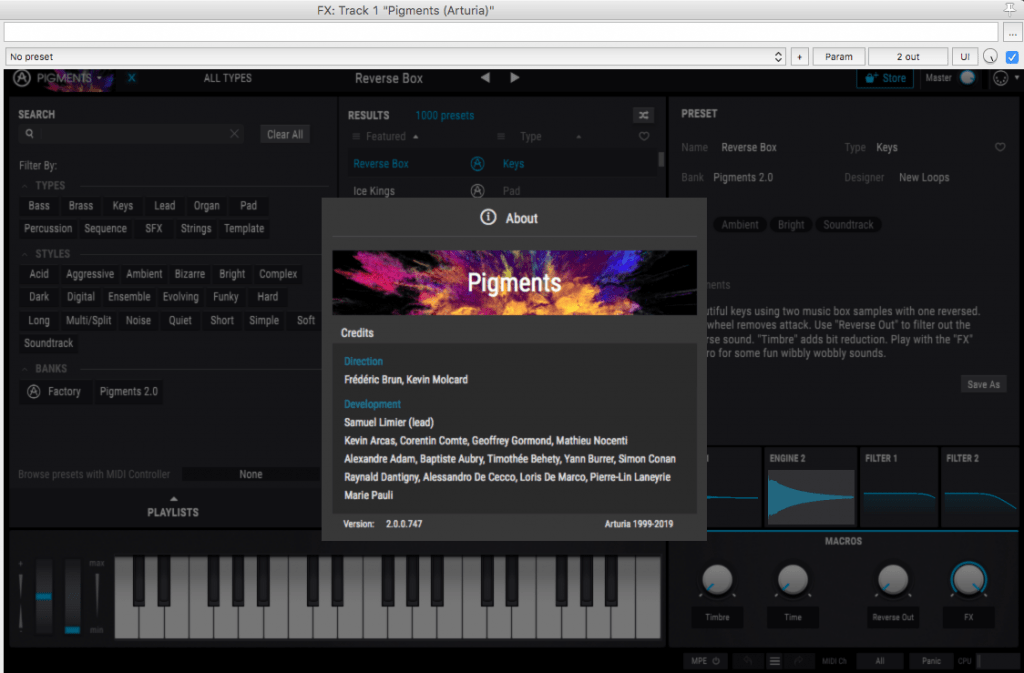Adjust the Time macro knob
1024x673 pixels.
[793, 580]
